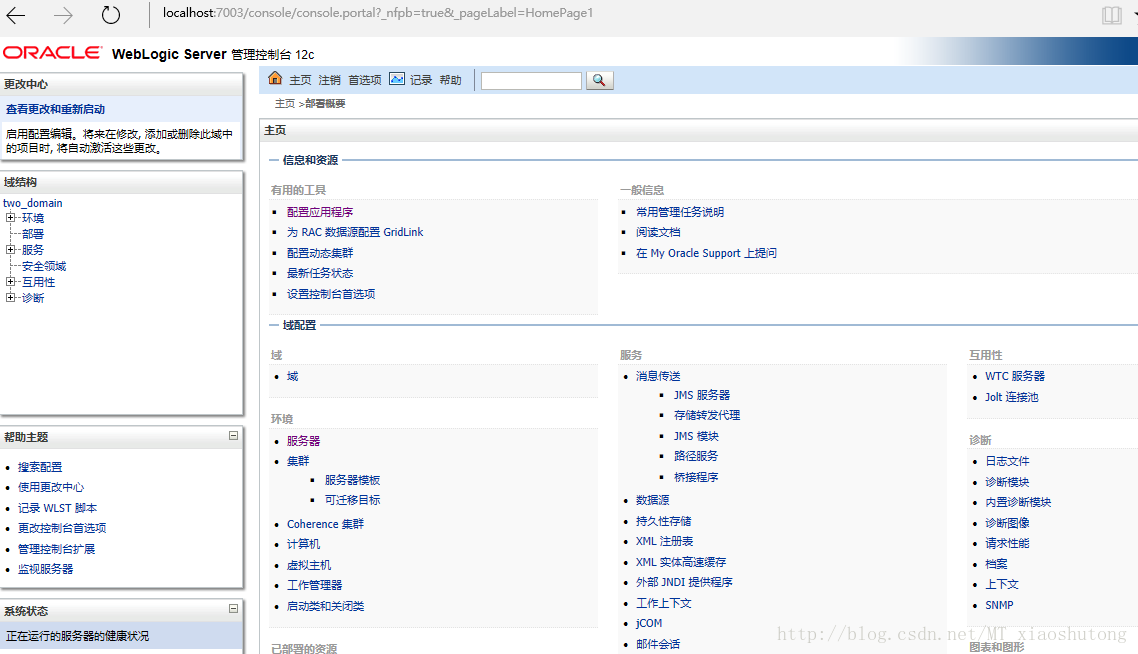Open 配置动态集群 link
Viewport: 1138px width, 654px height.
point(320,253)
